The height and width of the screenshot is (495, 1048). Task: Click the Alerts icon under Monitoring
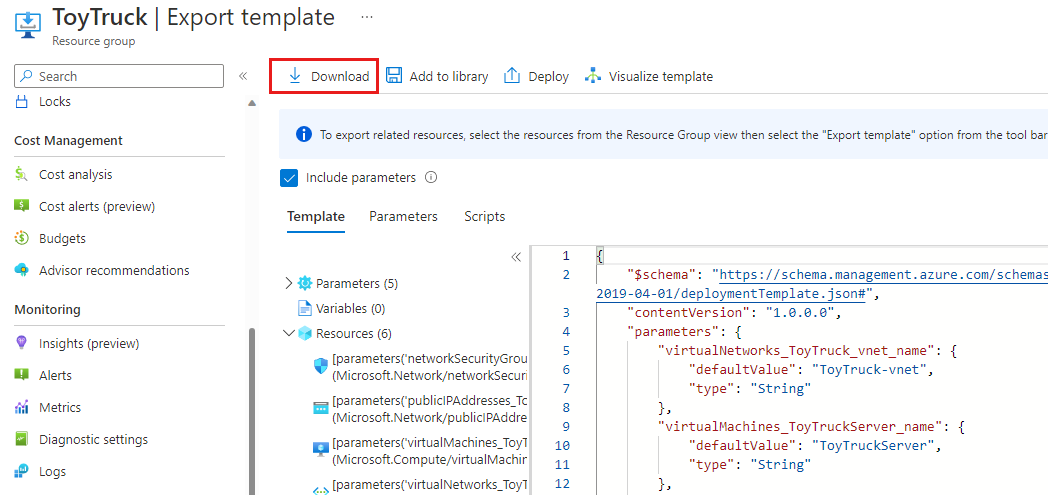(21, 375)
